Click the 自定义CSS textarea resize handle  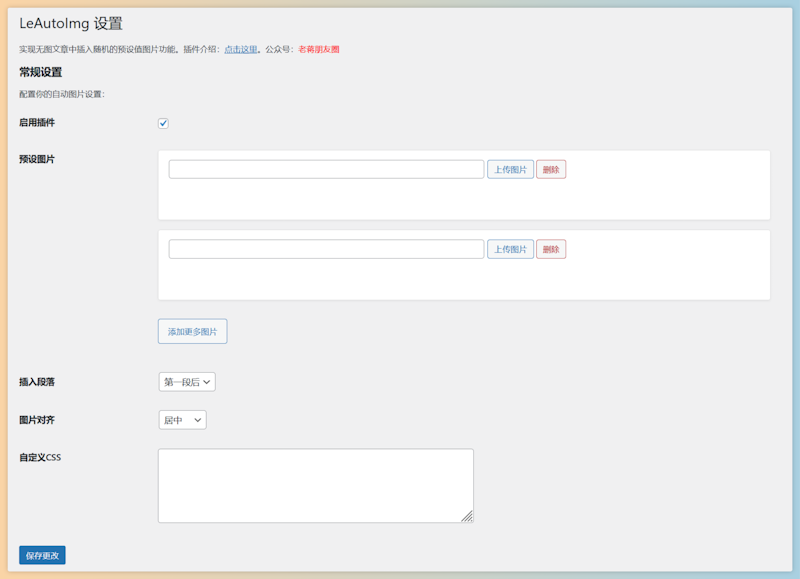(467, 516)
